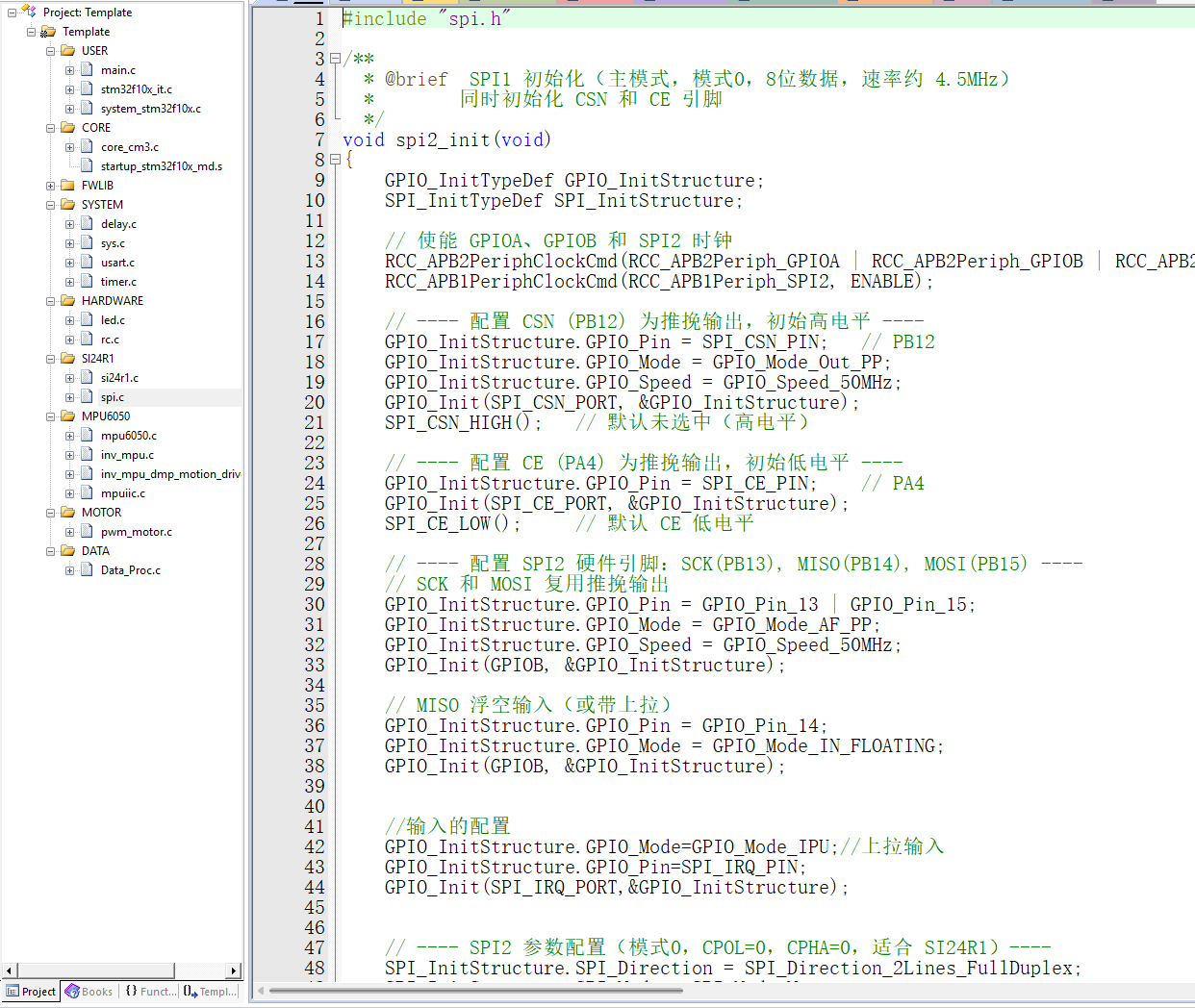Collapse the SYSTEM group

(x=50, y=205)
